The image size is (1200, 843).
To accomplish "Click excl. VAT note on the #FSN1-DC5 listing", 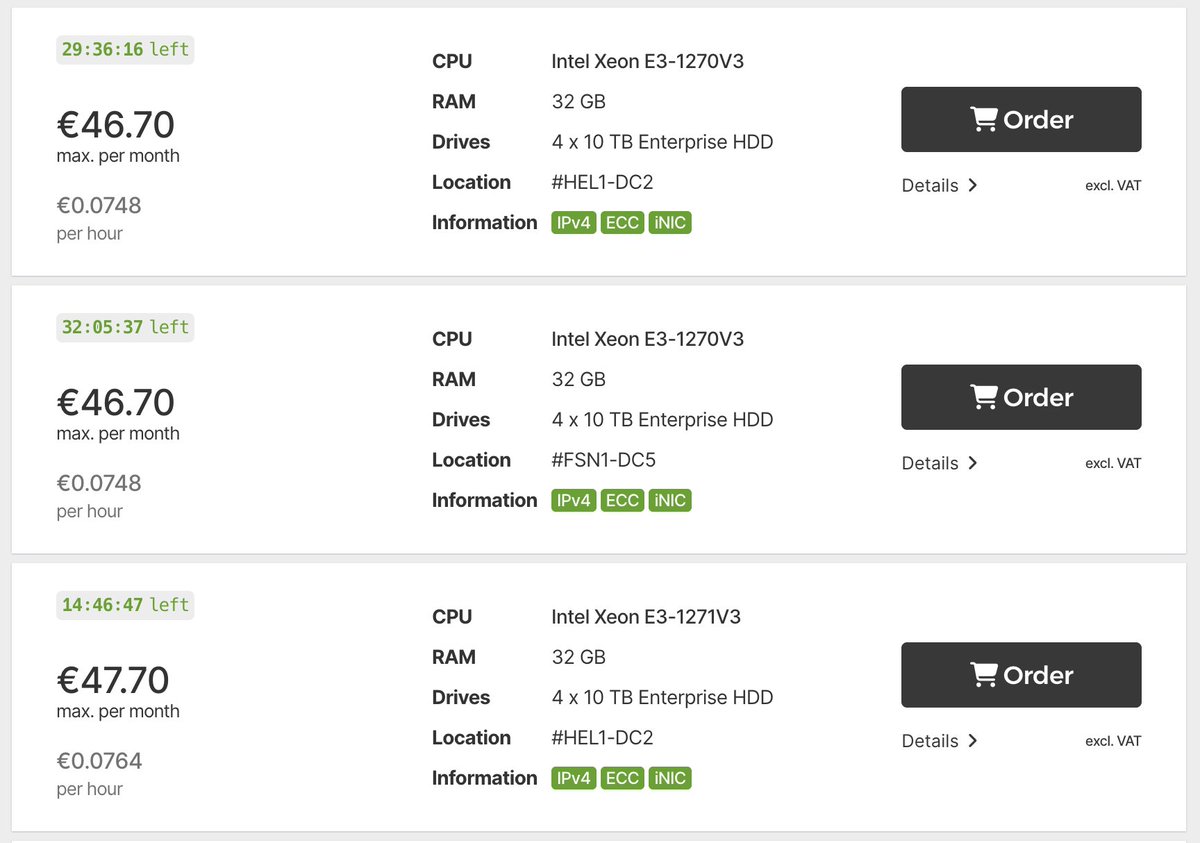I will pyautogui.click(x=1113, y=463).
